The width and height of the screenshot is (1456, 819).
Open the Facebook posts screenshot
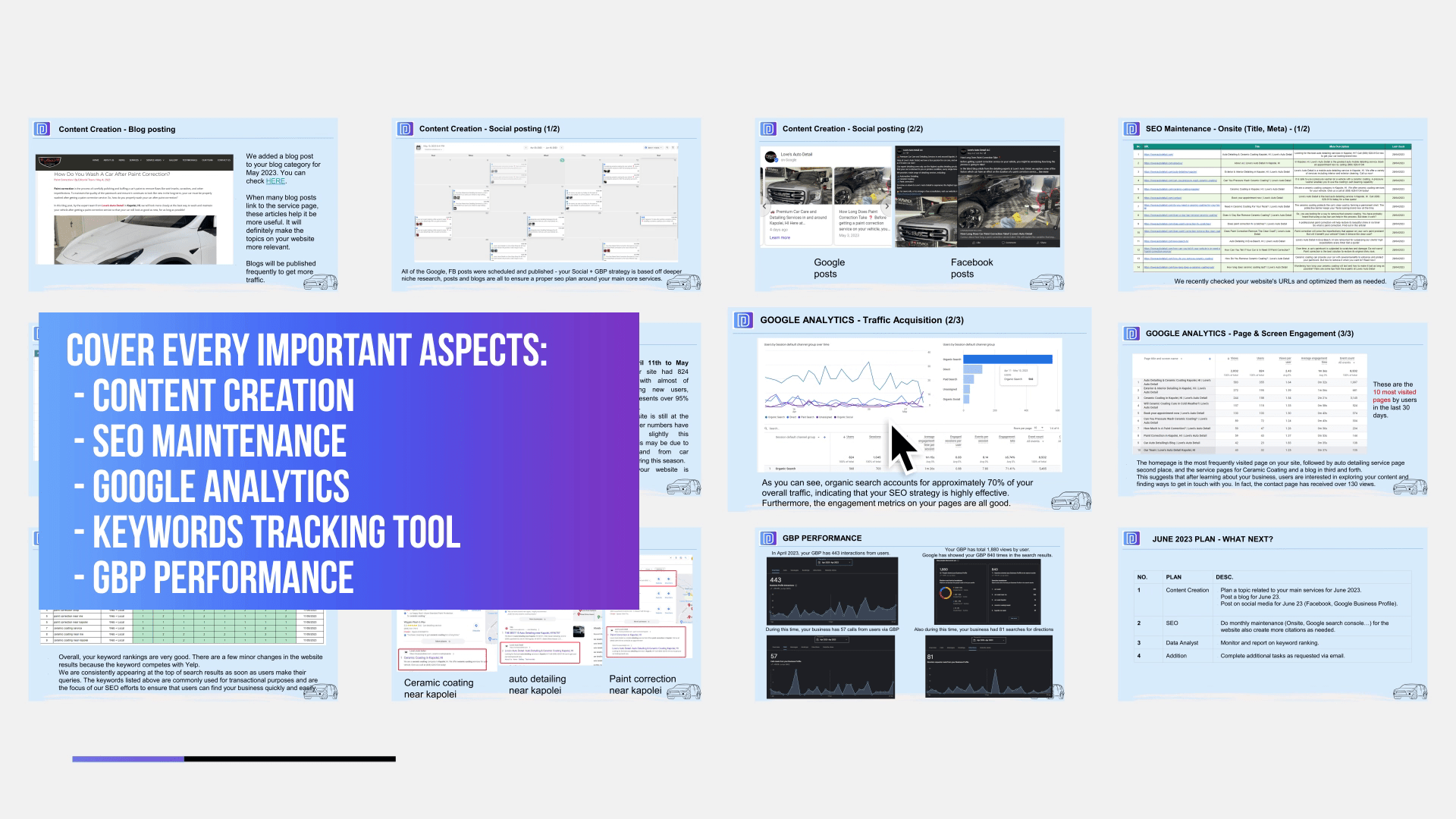point(977,196)
